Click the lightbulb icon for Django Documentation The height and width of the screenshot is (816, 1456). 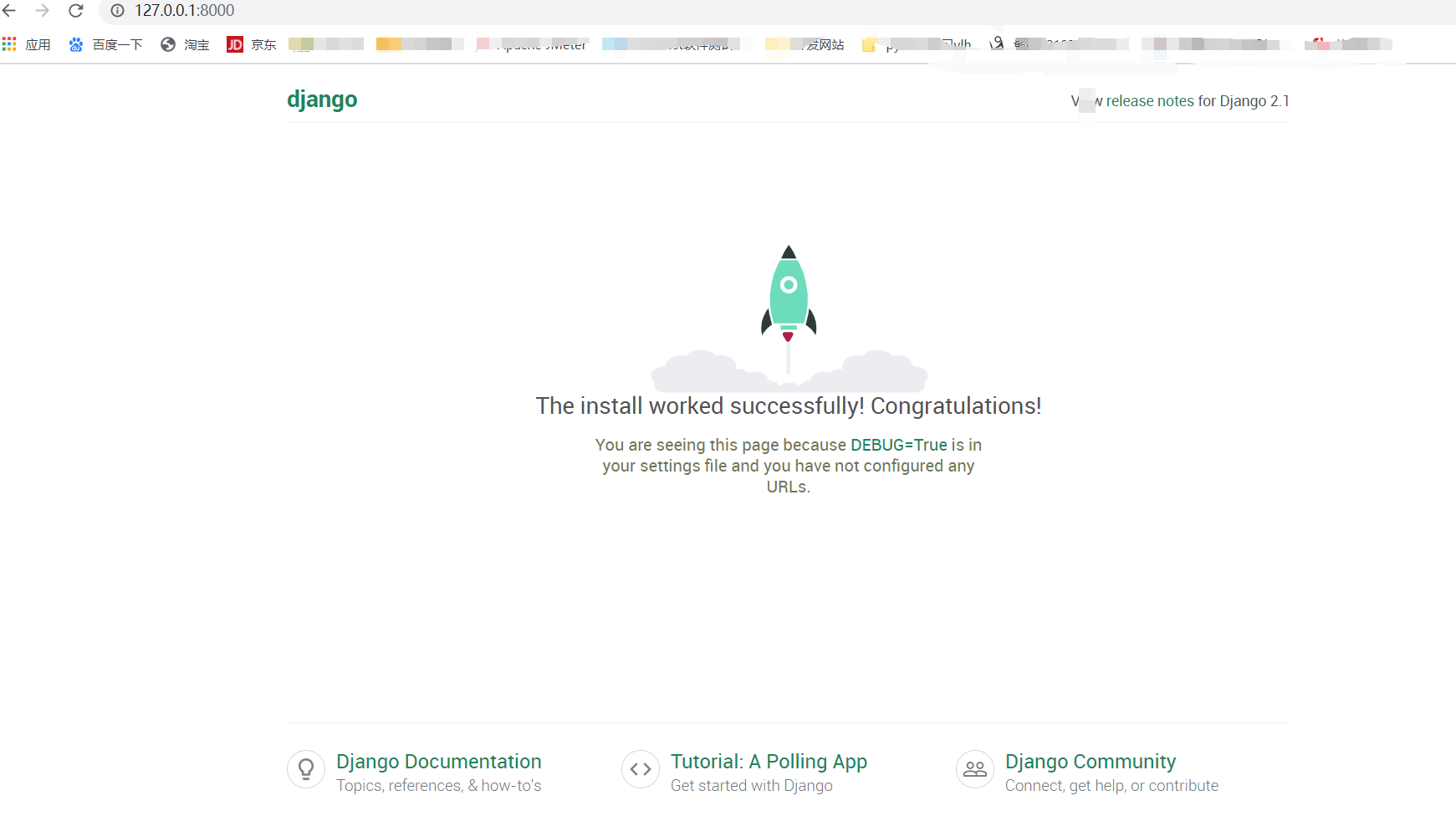pyautogui.click(x=306, y=769)
